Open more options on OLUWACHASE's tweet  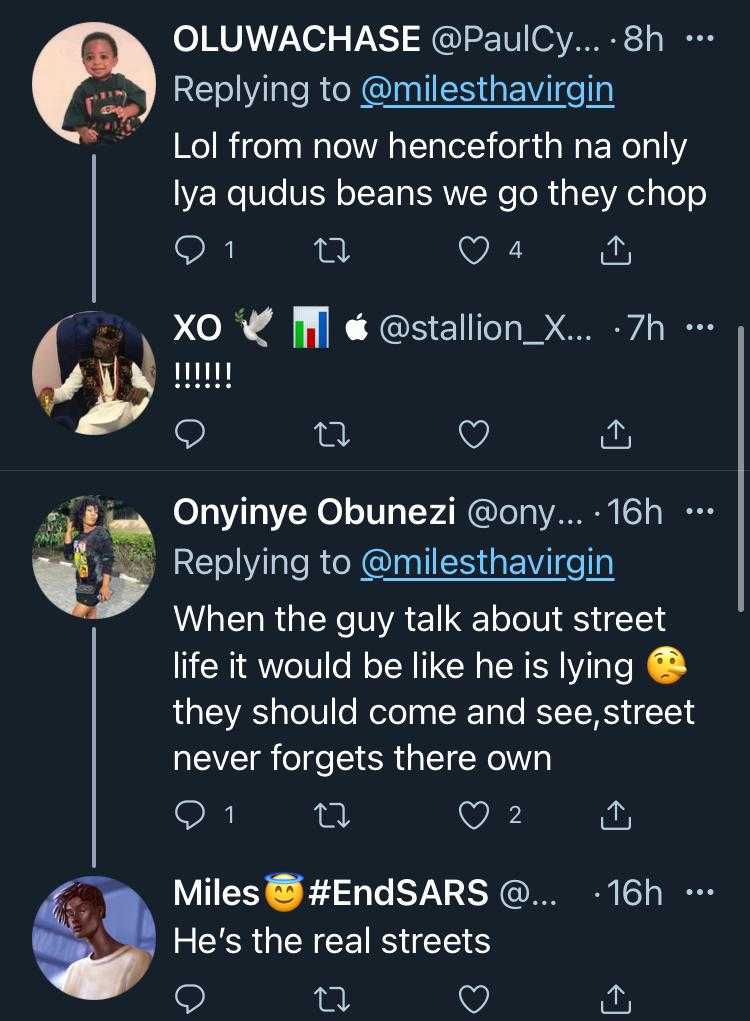click(x=699, y=40)
